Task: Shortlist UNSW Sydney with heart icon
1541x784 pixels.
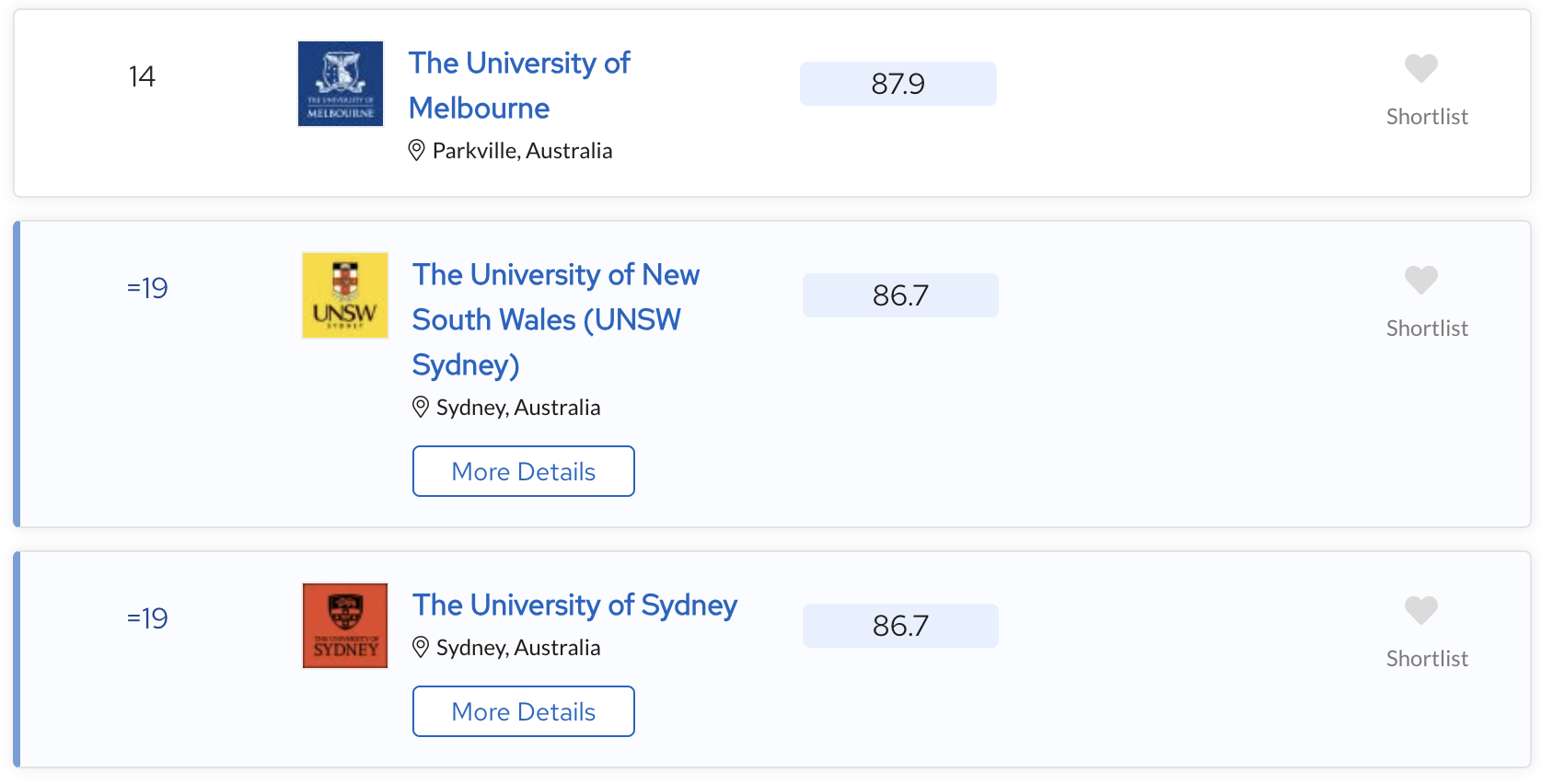Action: pos(1420,280)
